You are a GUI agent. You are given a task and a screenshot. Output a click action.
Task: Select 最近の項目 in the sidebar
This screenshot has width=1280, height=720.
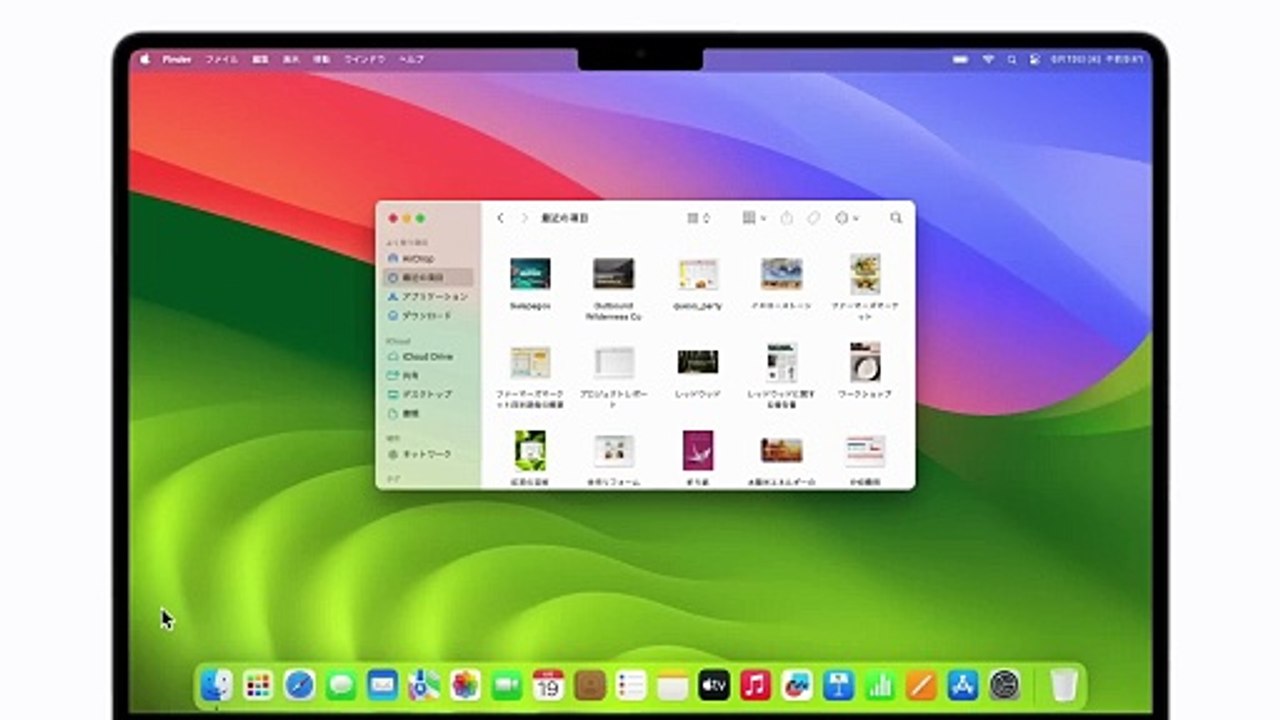pos(428,278)
